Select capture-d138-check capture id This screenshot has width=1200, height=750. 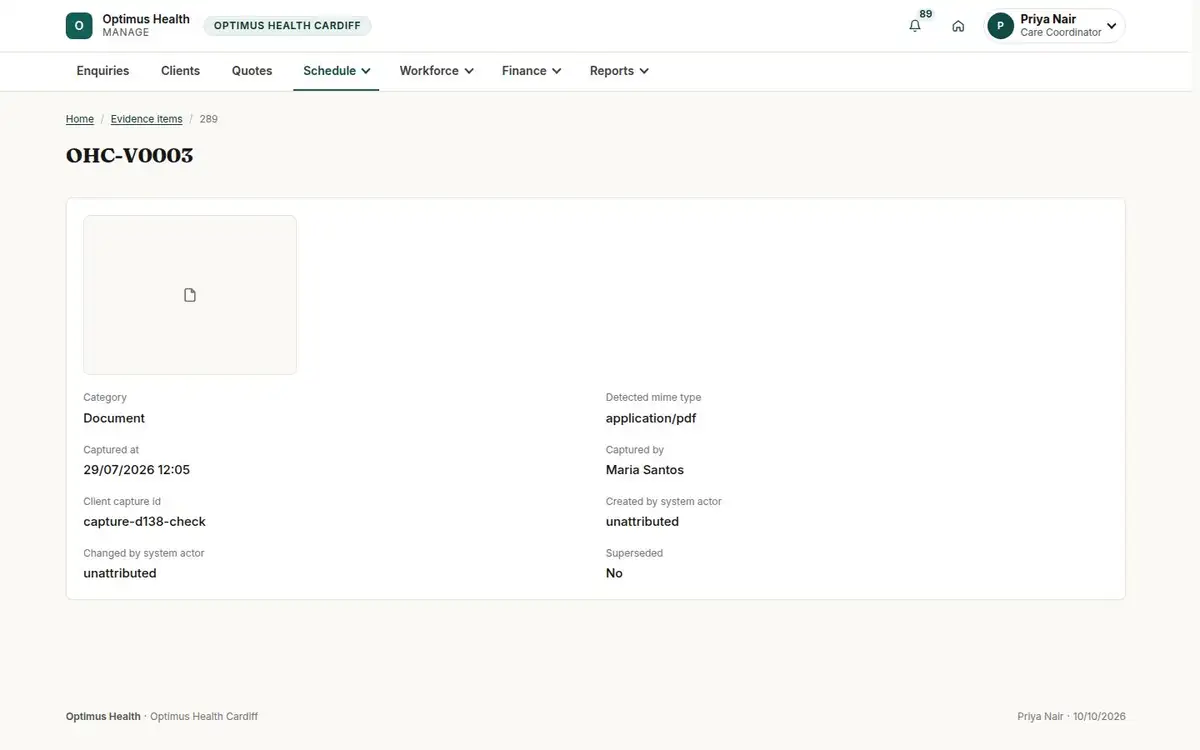pos(145,522)
